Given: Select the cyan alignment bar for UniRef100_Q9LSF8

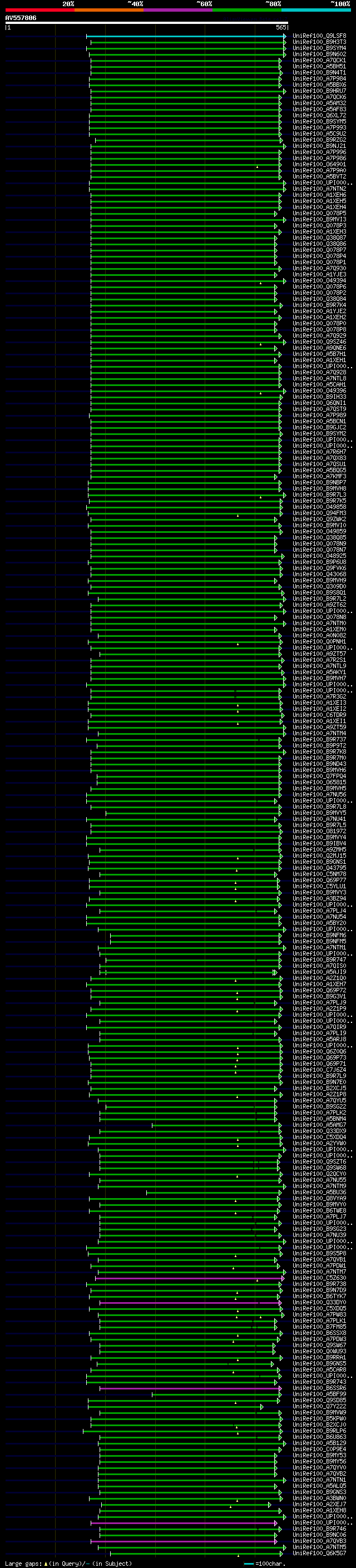Looking at the screenshot, I should coord(186,36).
